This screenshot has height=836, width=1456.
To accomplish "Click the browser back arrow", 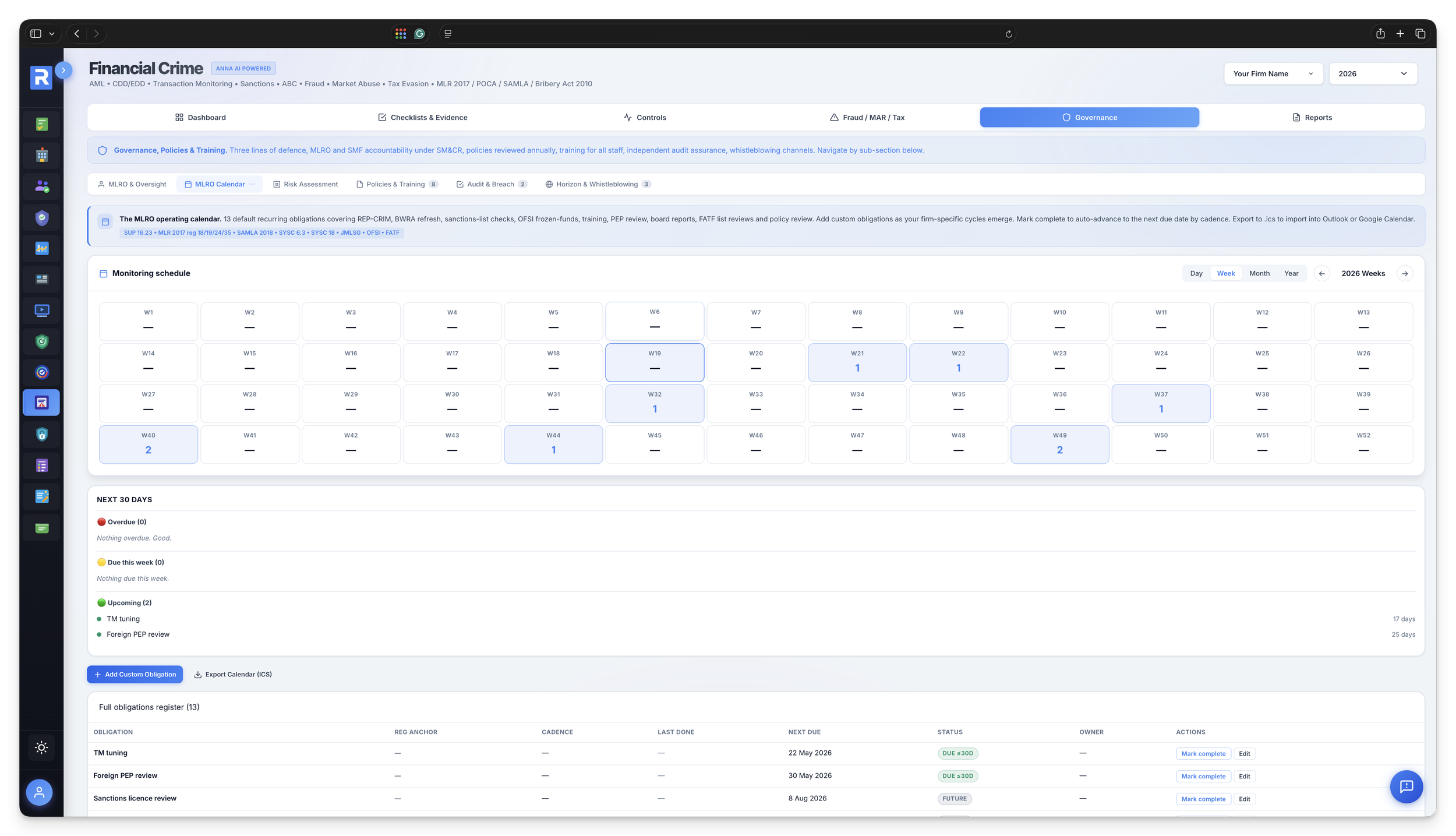I will [x=77, y=34].
